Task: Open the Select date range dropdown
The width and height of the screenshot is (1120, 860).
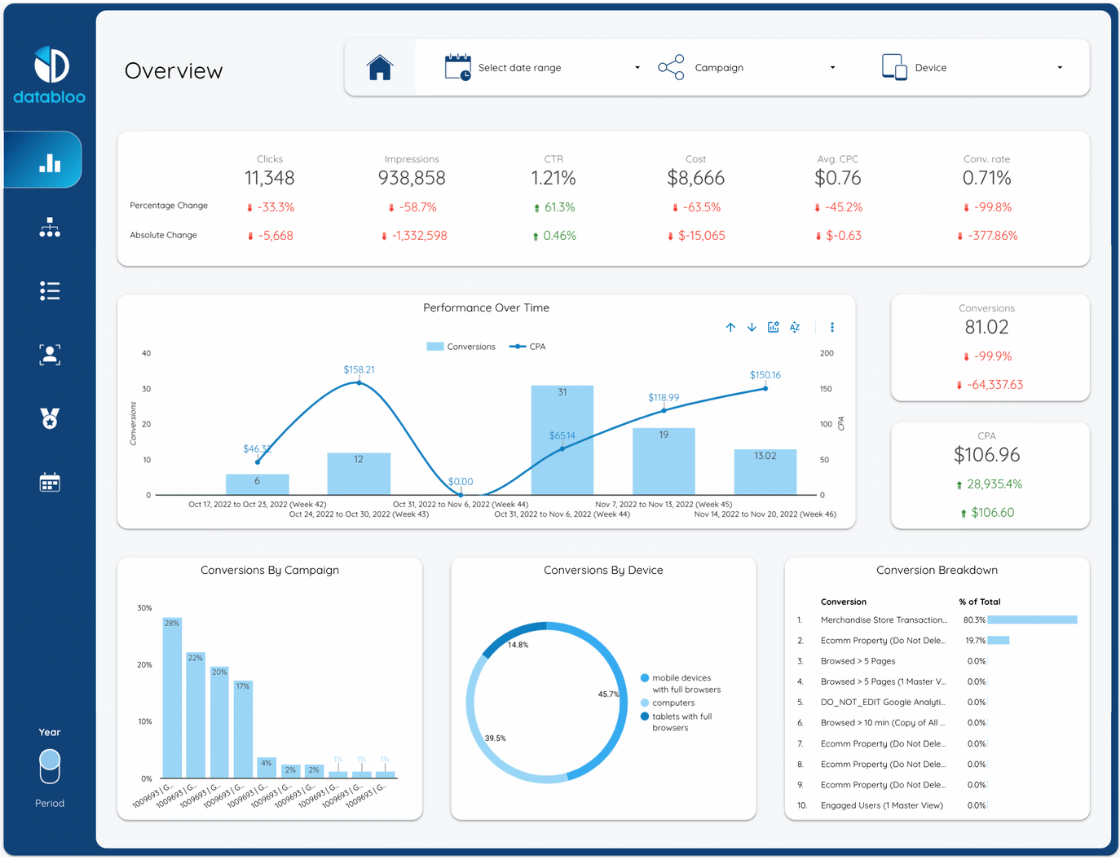Action: click(x=542, y=68)
